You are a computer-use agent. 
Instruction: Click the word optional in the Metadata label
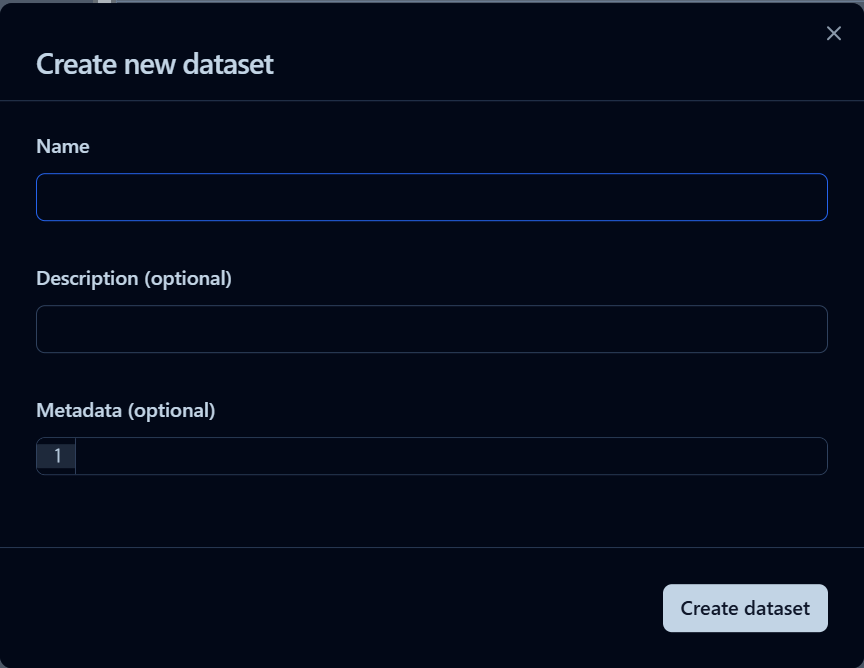(x=171, y=410)
